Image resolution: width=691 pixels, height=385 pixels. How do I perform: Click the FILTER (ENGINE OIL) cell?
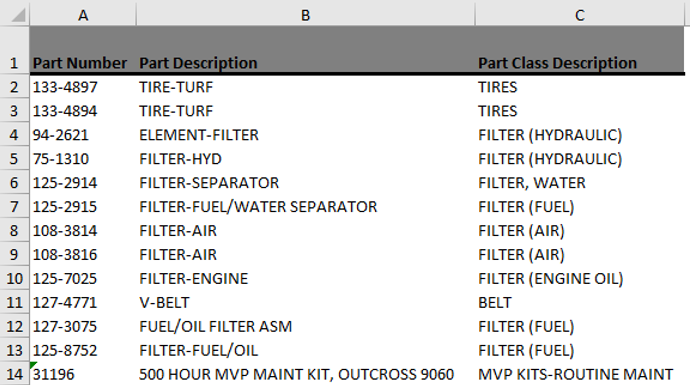pyautogui.click(x=580, y=278)
